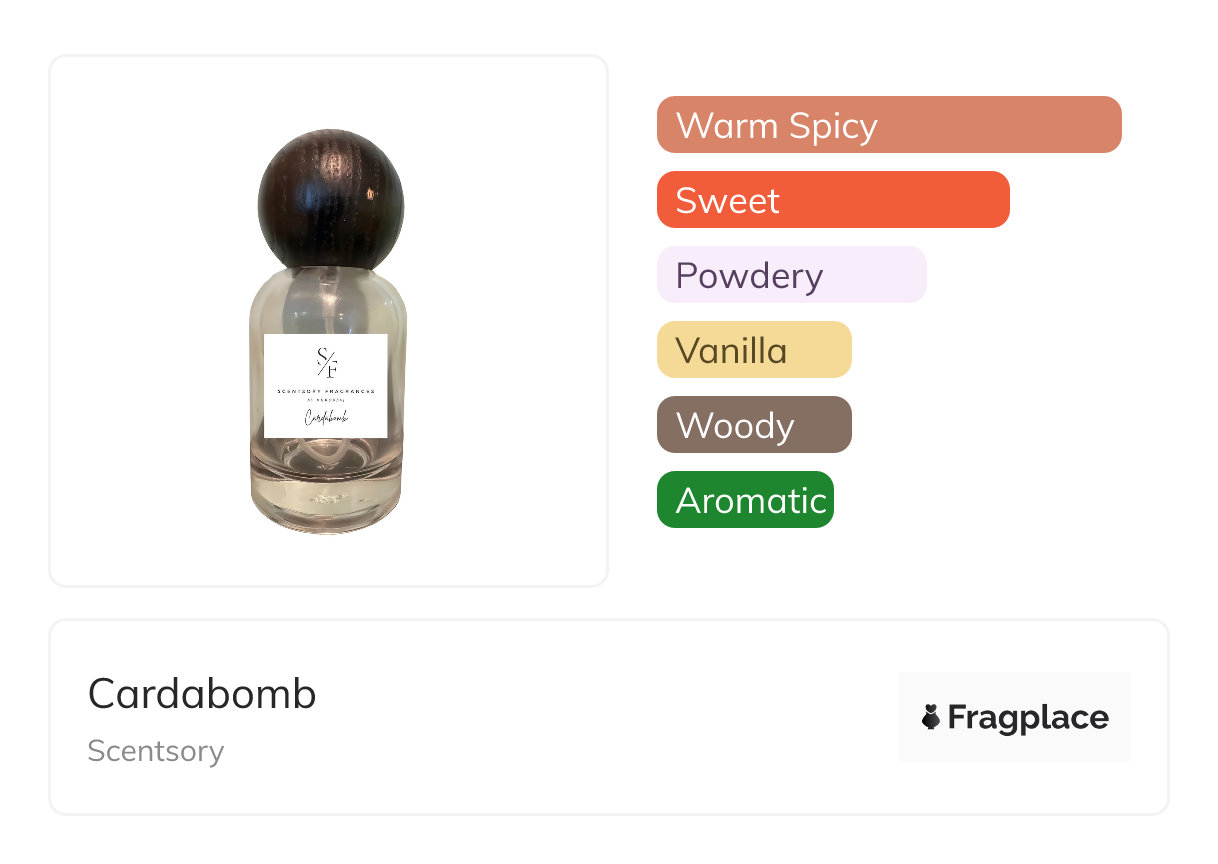Click the Scentsory Fragrances text on label
The height and width of the screenshot is (864, 1218).
[325, 392]
